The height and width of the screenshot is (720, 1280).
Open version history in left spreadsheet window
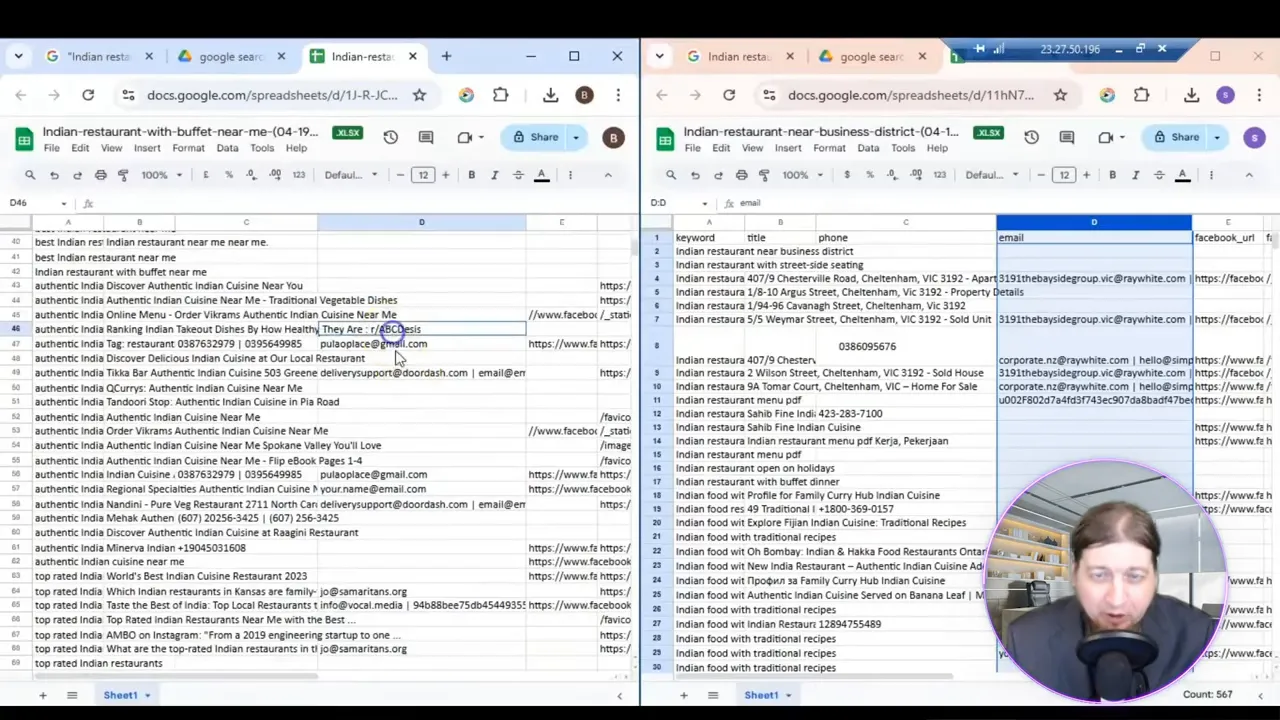pyautogui.click(x=390, y=137)
